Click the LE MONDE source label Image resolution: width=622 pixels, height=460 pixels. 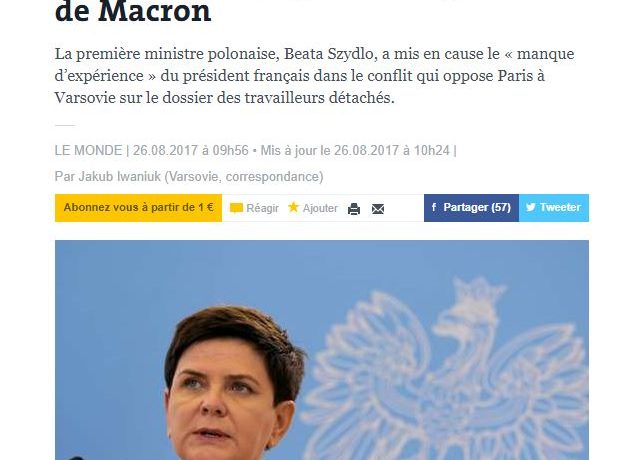pos(88,150)
